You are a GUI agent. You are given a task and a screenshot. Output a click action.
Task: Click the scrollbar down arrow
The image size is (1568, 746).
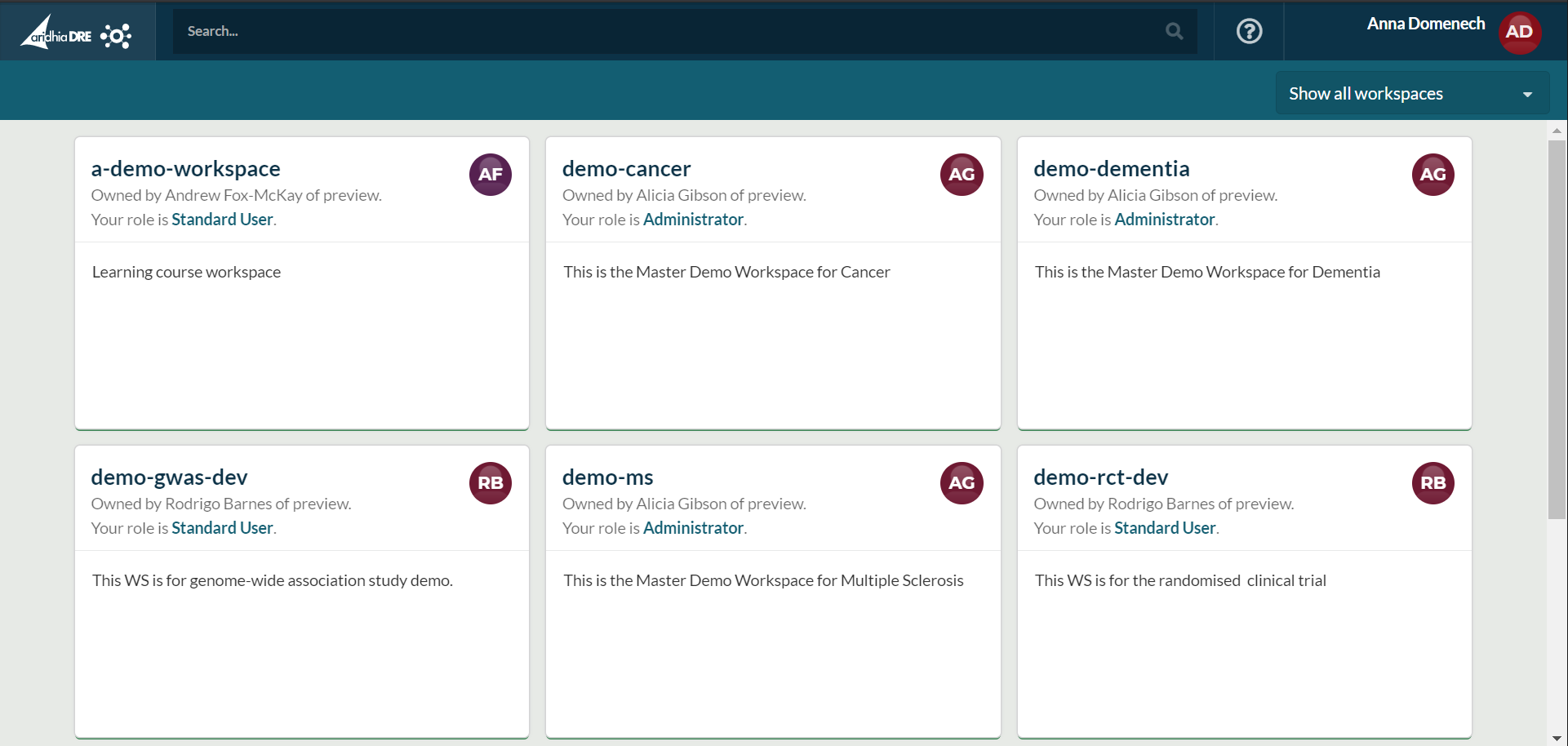[x=1557, y=739]
